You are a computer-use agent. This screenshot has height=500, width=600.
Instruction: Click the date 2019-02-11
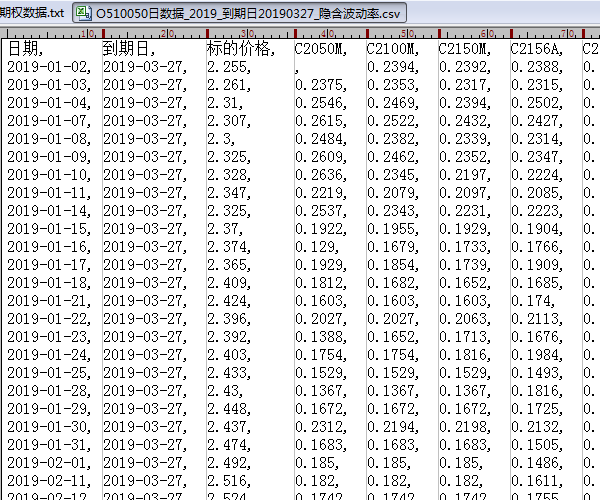click(49, 481)
